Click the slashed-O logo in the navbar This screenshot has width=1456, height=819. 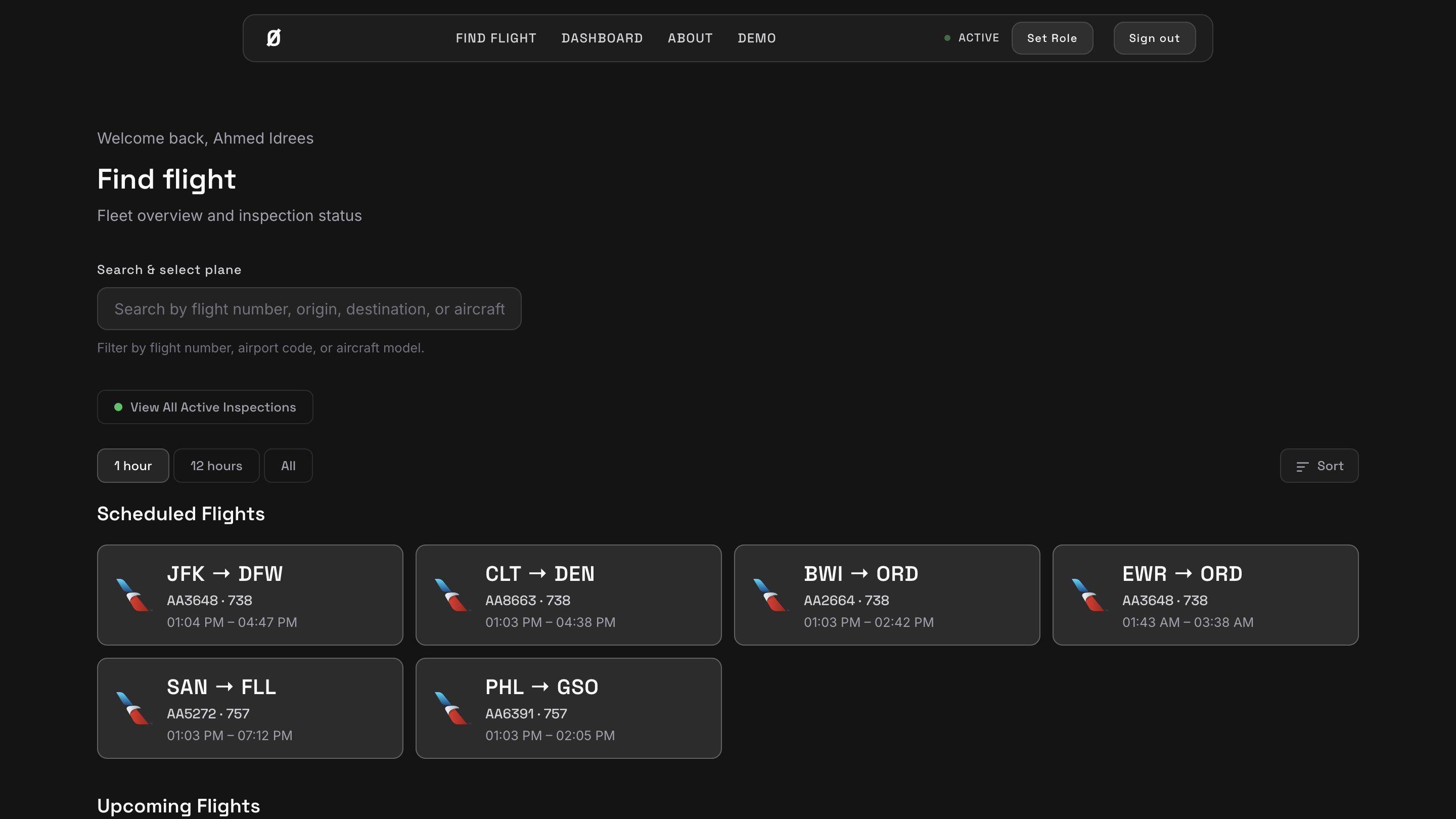(x=274, y=38)
